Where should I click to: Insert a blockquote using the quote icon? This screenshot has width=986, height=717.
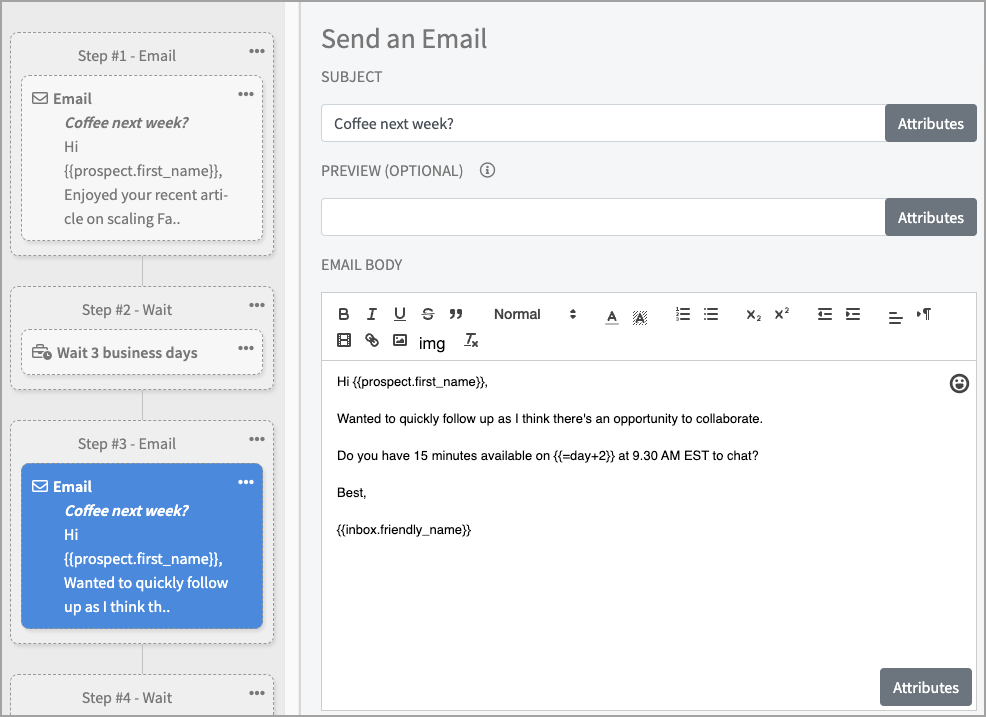(456, 314)
